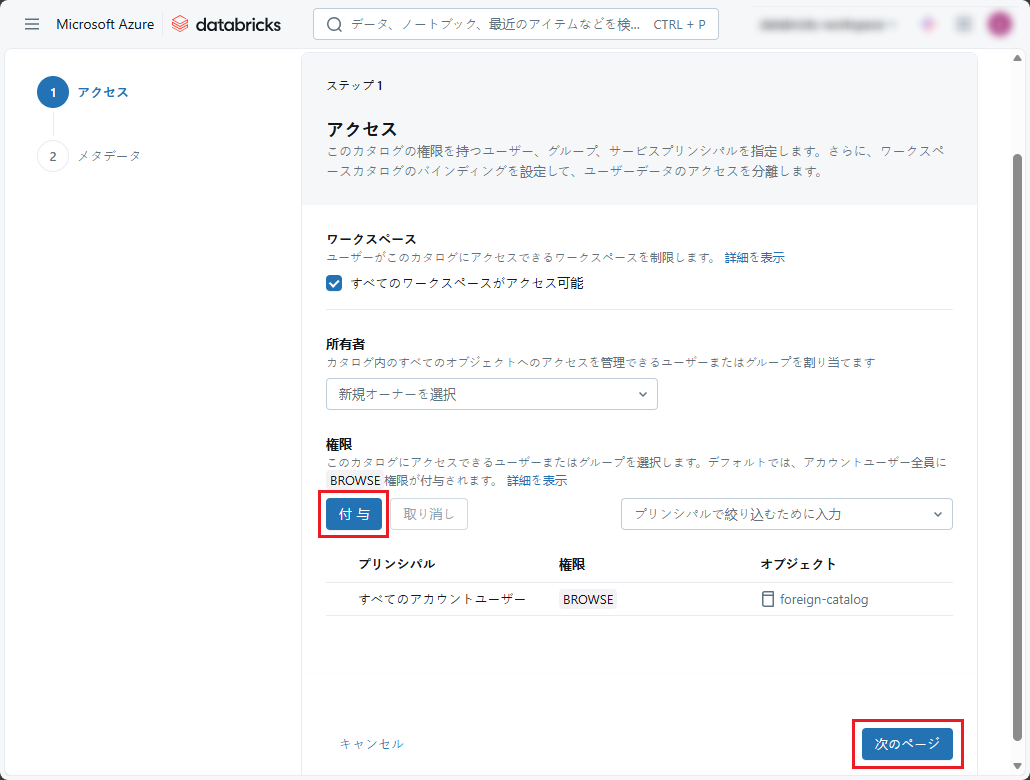The width and height of the screenshot is (1030, 780).
Task: Uncheck すべてのワークスペースがアクセス可能 checkbox
Action: pyautogui.click(x=335, y=283)
